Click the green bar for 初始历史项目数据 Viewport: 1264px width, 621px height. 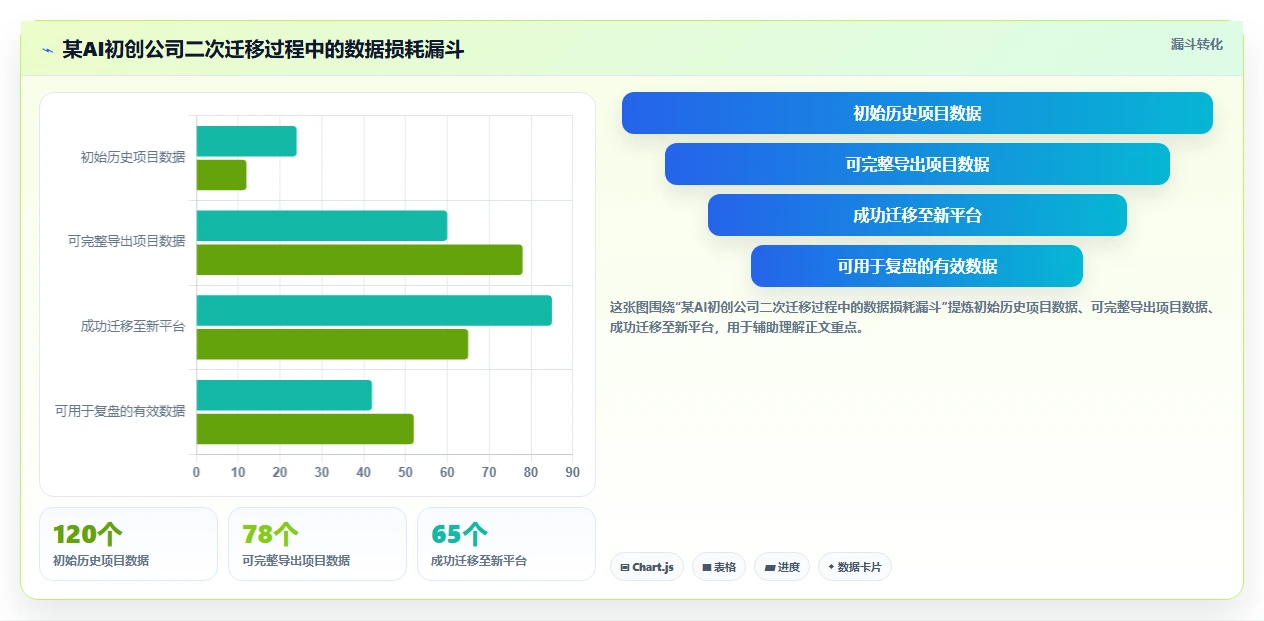[x=221, y=175]
